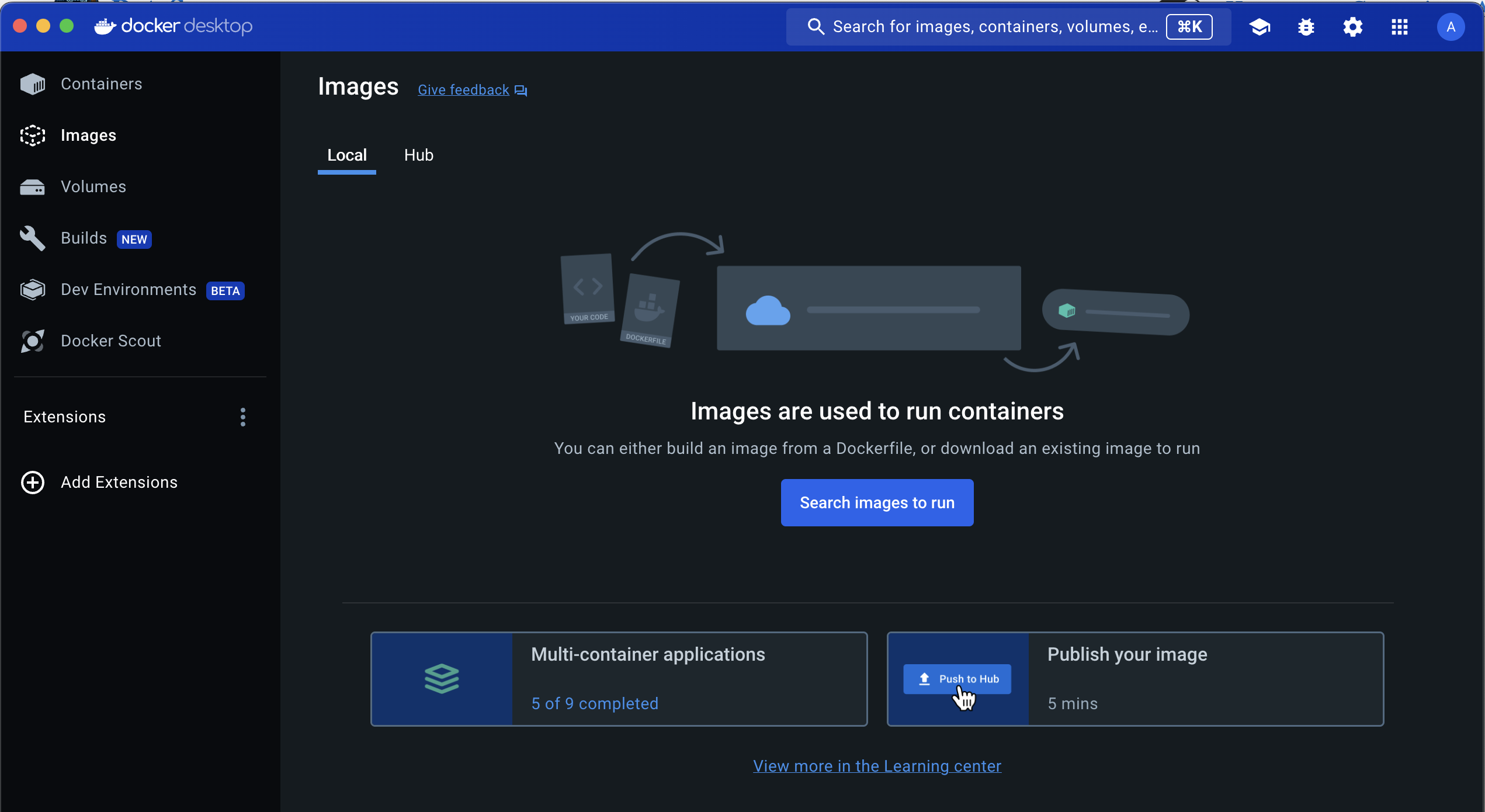The width and height of the screenshot is (1485, 812).
Task: Click the Dev Environments box icon
Action: tap(33, 290)
